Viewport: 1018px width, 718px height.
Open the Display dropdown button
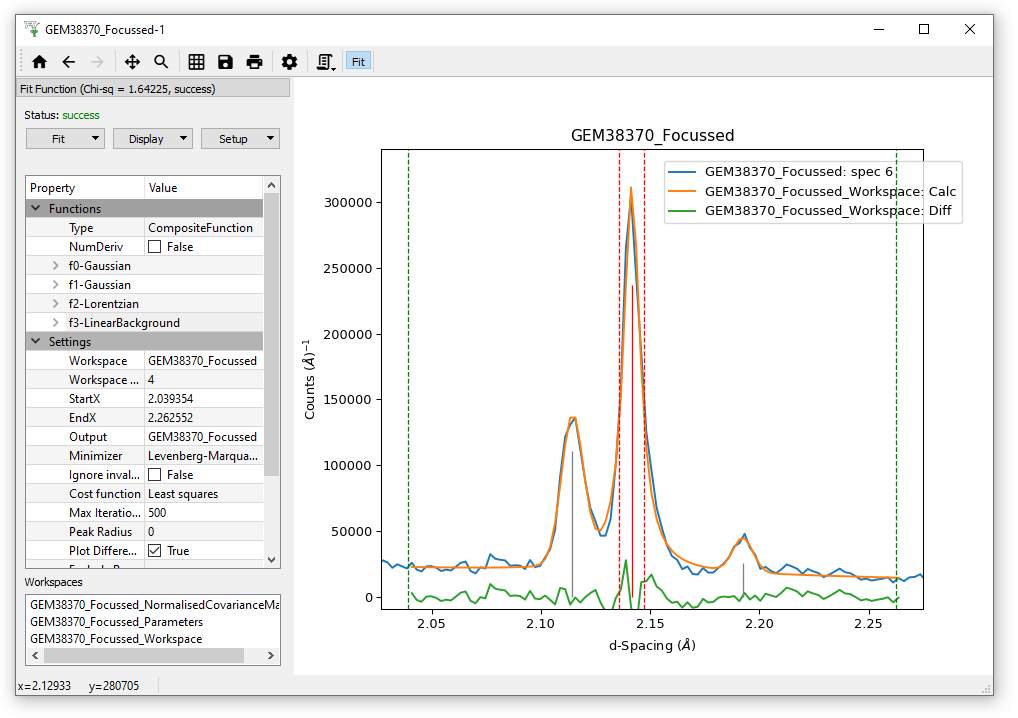pos(152,139)
